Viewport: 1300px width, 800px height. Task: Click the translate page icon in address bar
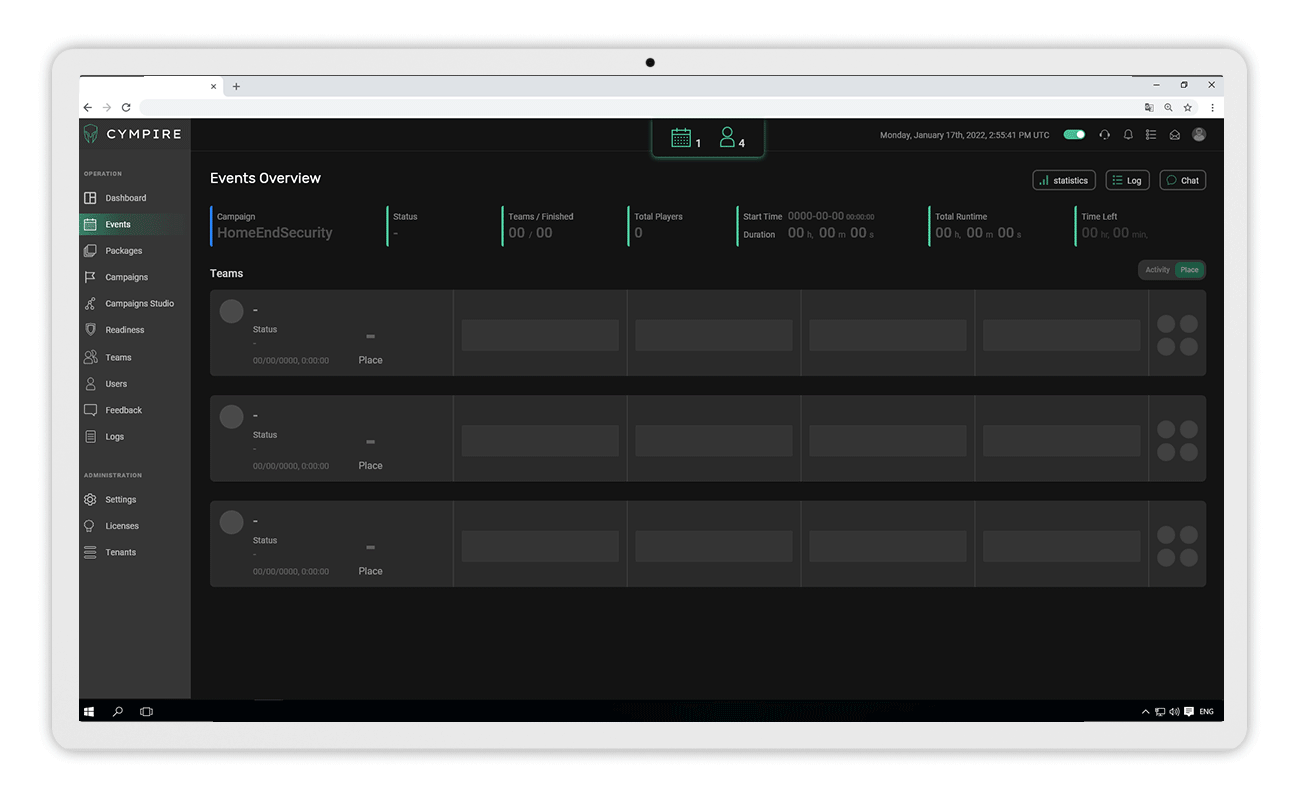coord(1149,107)
